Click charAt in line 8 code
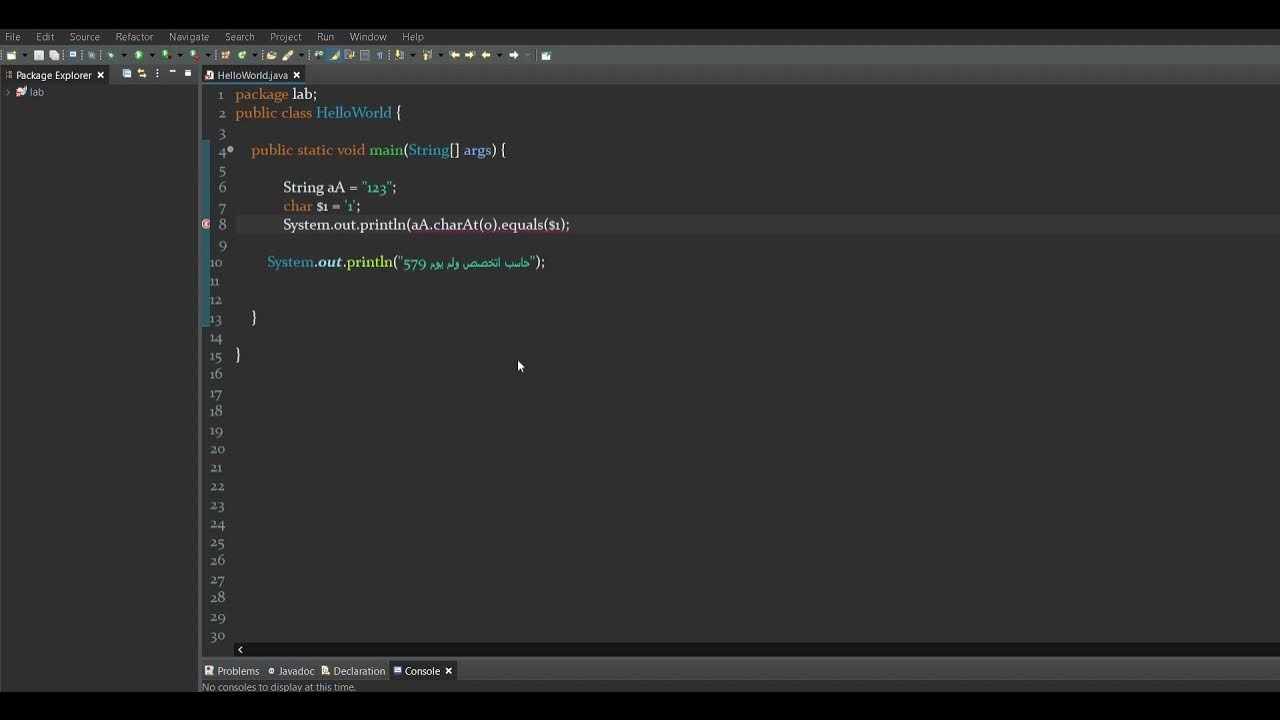1280x720 pixels. tap(456, 225)
